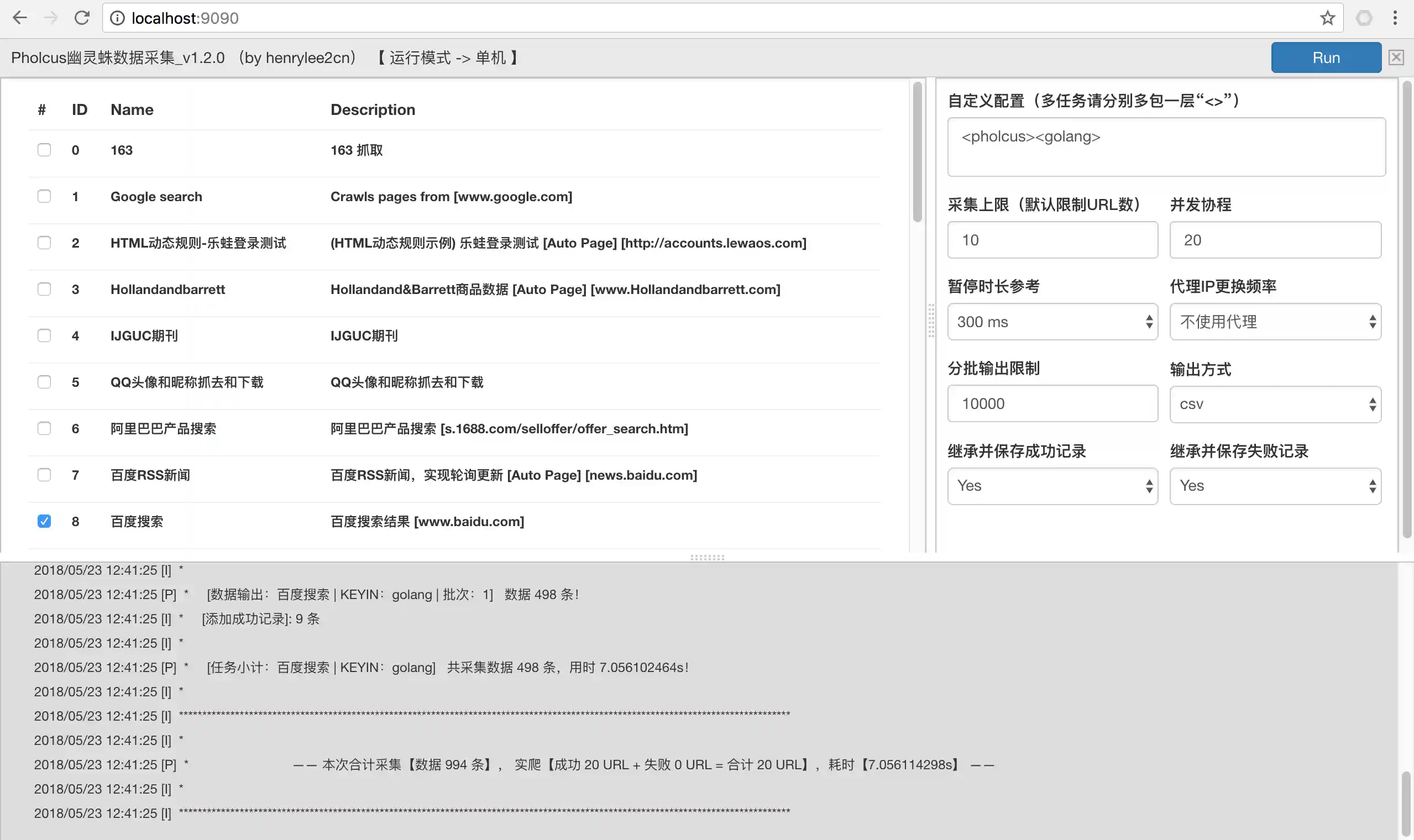Open the 暂停时长参考 300 ms dropdown
1414x840 pixels.
[1052, 322]
